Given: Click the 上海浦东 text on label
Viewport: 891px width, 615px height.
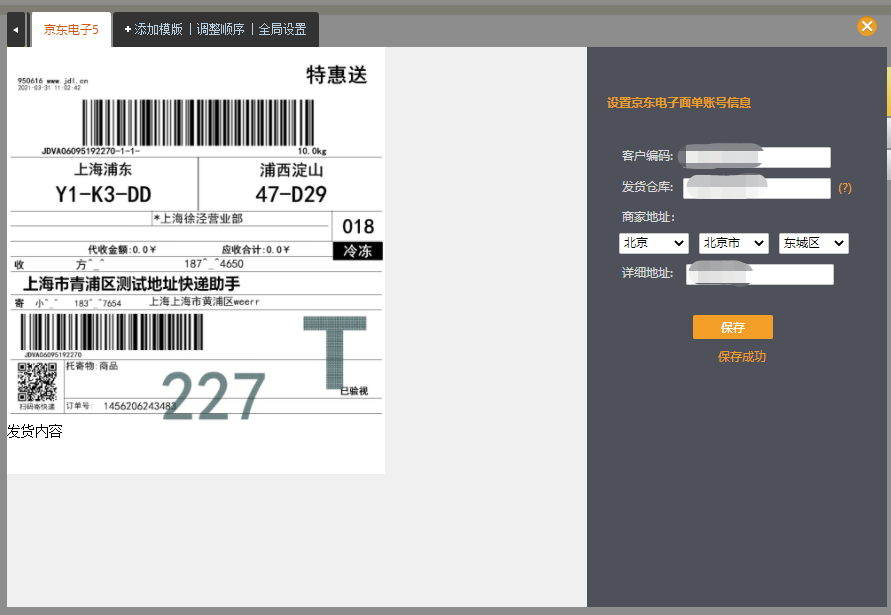Looking at the screenshot, I should [103, 169].
